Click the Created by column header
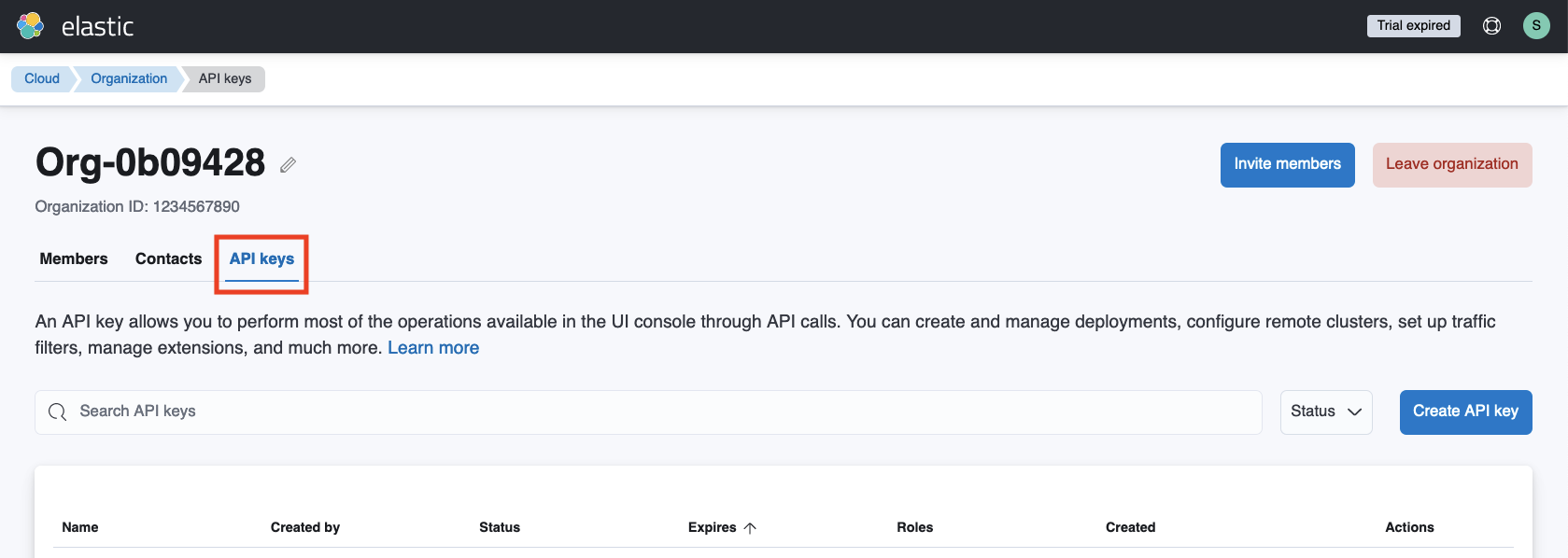Screen dimensions: 1568x558 pos(305,527)
